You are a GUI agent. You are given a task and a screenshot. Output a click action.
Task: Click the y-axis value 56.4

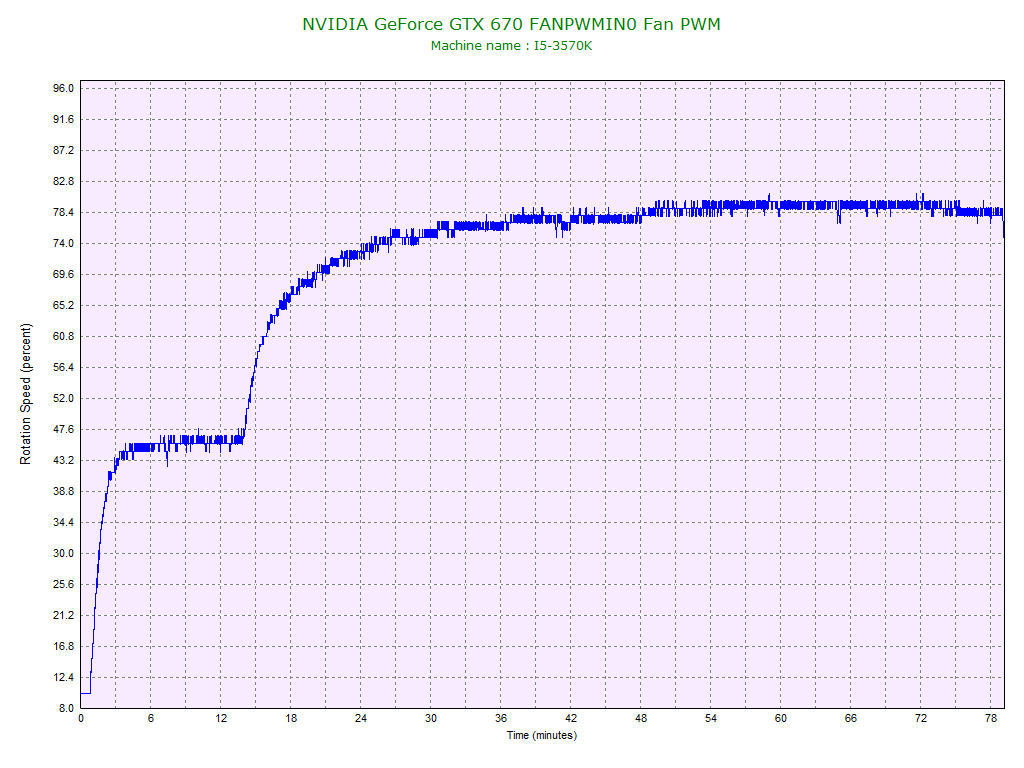tap(63, 368)
